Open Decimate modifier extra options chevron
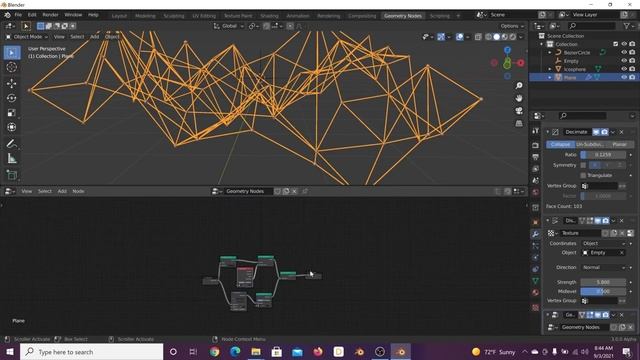Screen dimensions: 640x360 (x=613, y=132)
